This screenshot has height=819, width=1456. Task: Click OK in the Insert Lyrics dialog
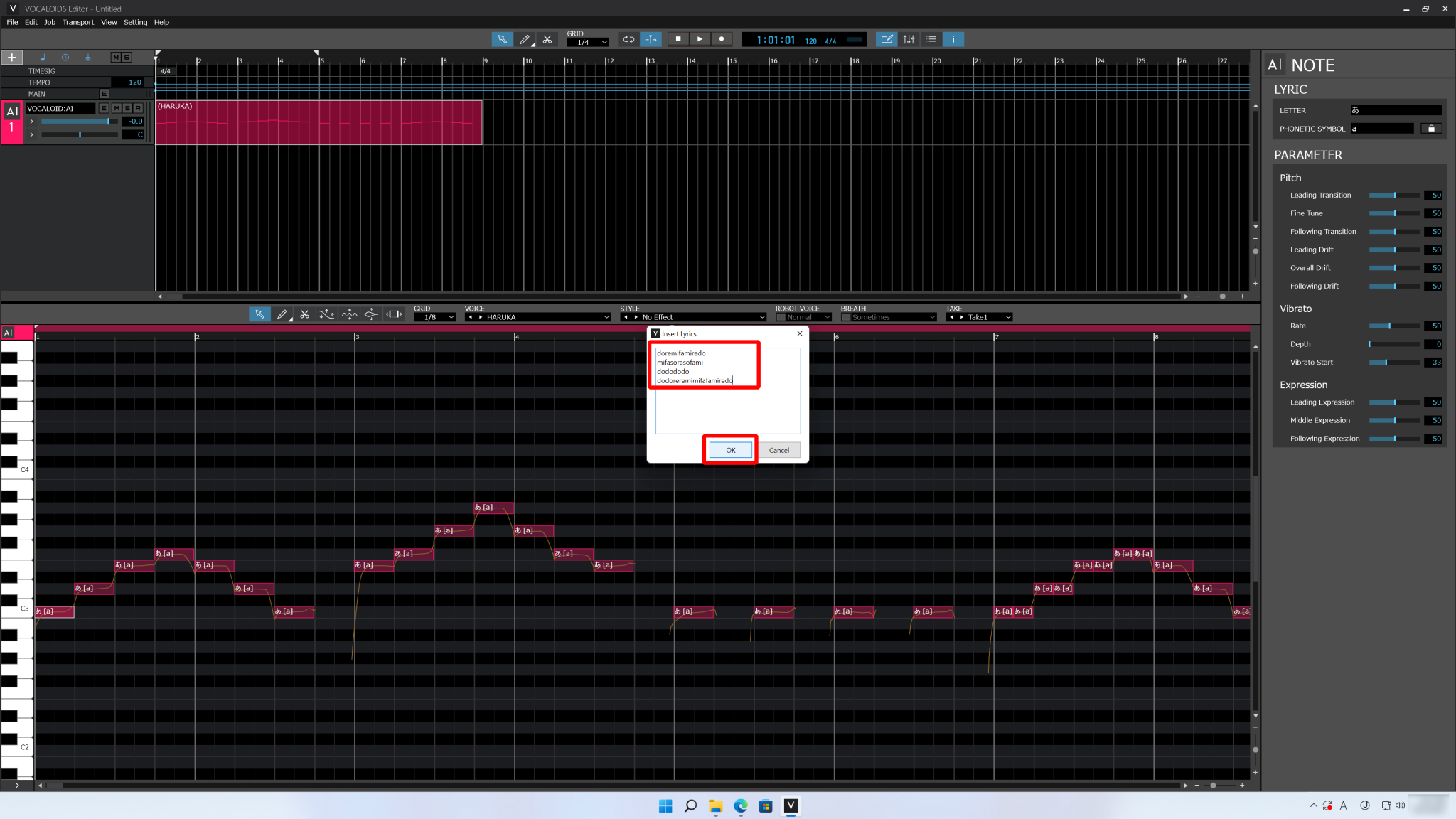point(730,450)
